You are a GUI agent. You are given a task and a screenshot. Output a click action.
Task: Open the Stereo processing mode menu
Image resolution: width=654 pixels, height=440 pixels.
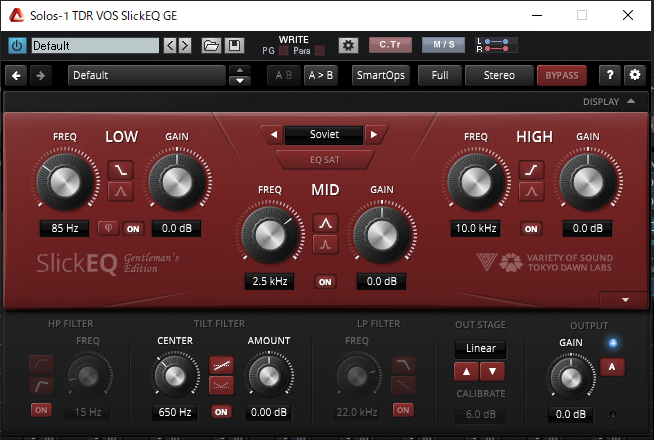(x=499, y=75)
